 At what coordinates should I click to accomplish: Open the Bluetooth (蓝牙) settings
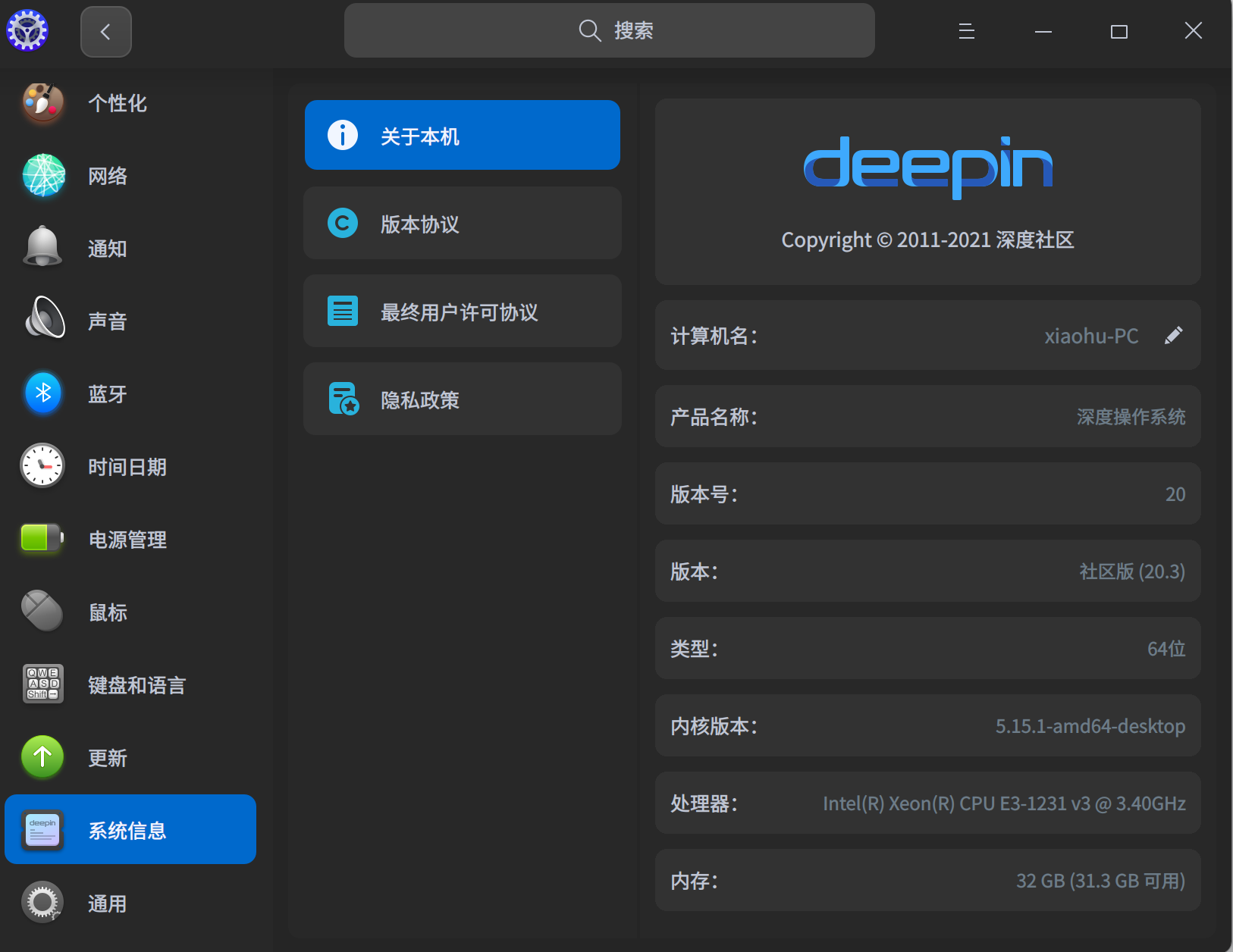107,393
